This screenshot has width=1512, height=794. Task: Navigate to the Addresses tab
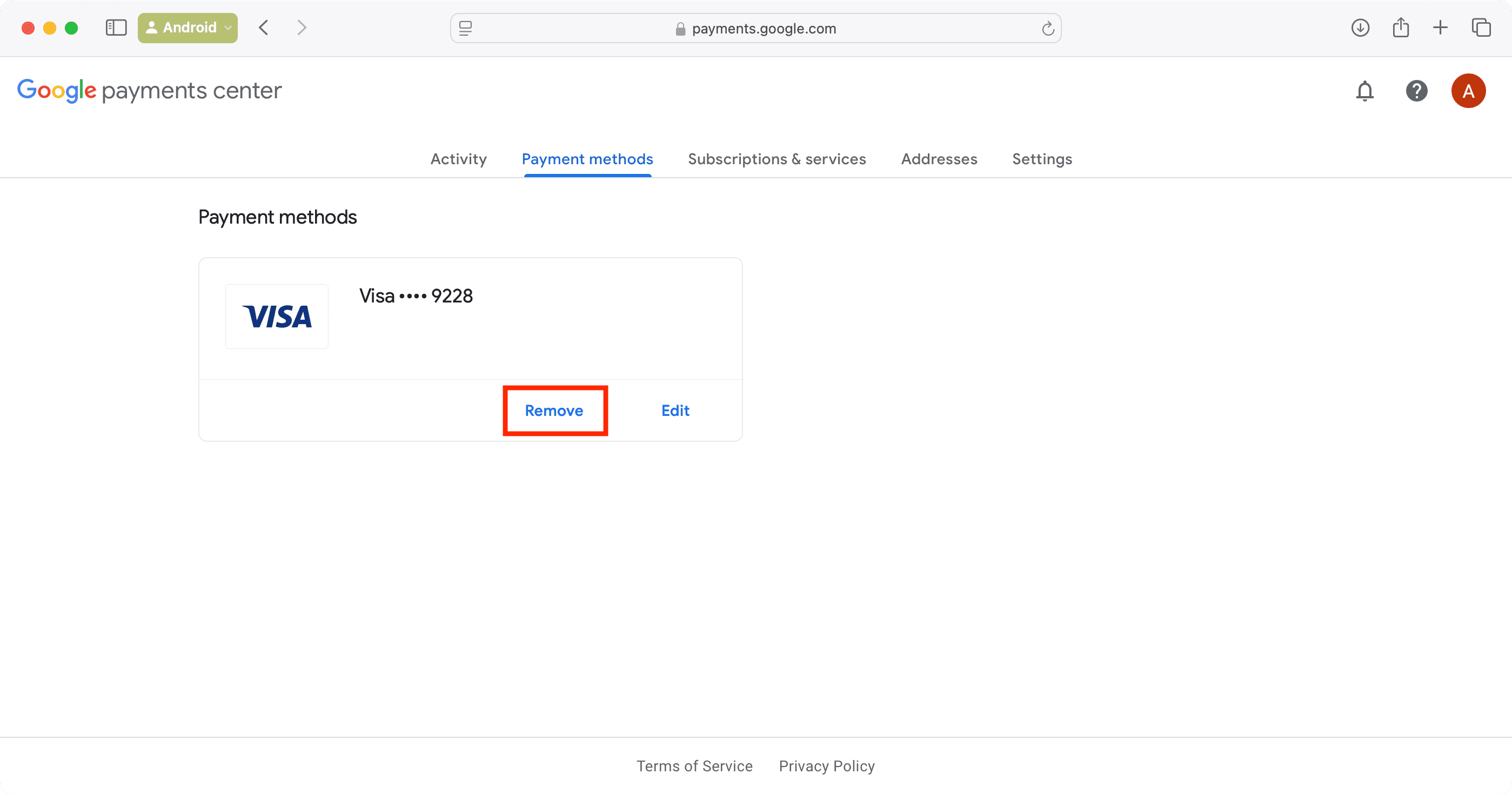pyautogui.click(x=939, y=159)
